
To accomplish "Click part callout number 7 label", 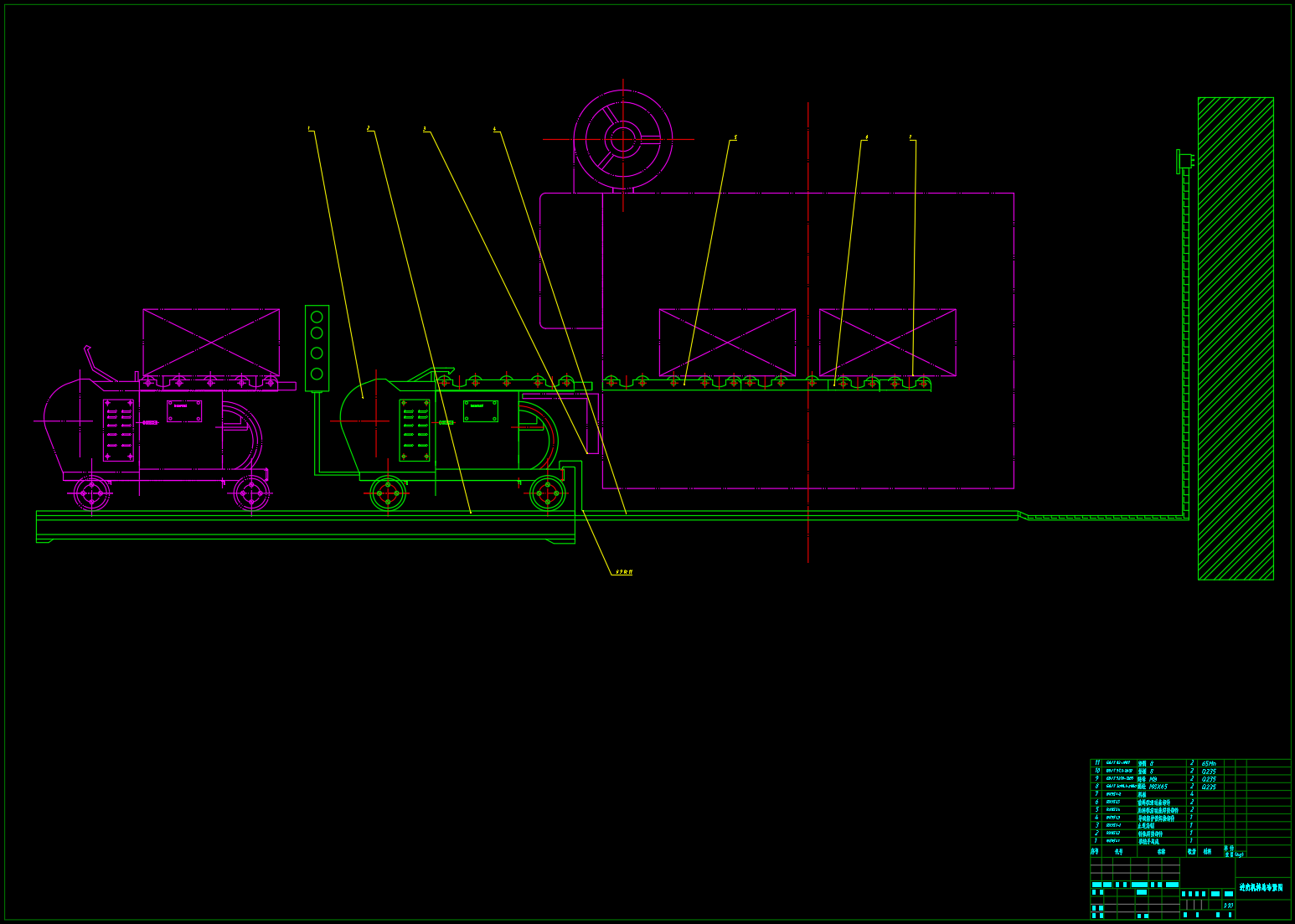I will click(x=911, y=137).
